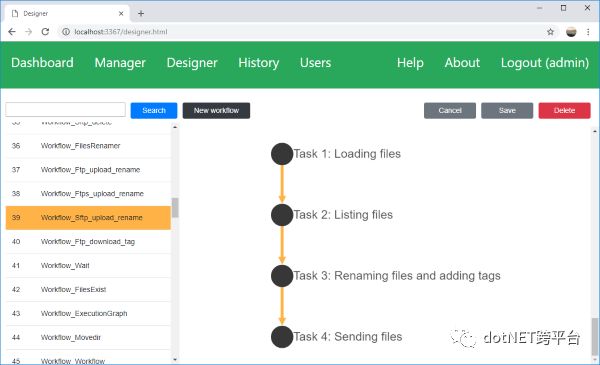Select Workflow_Ftp_download_tag row 40
The width and height of the screenshot is (600, 365).
(x=88, y=241)
